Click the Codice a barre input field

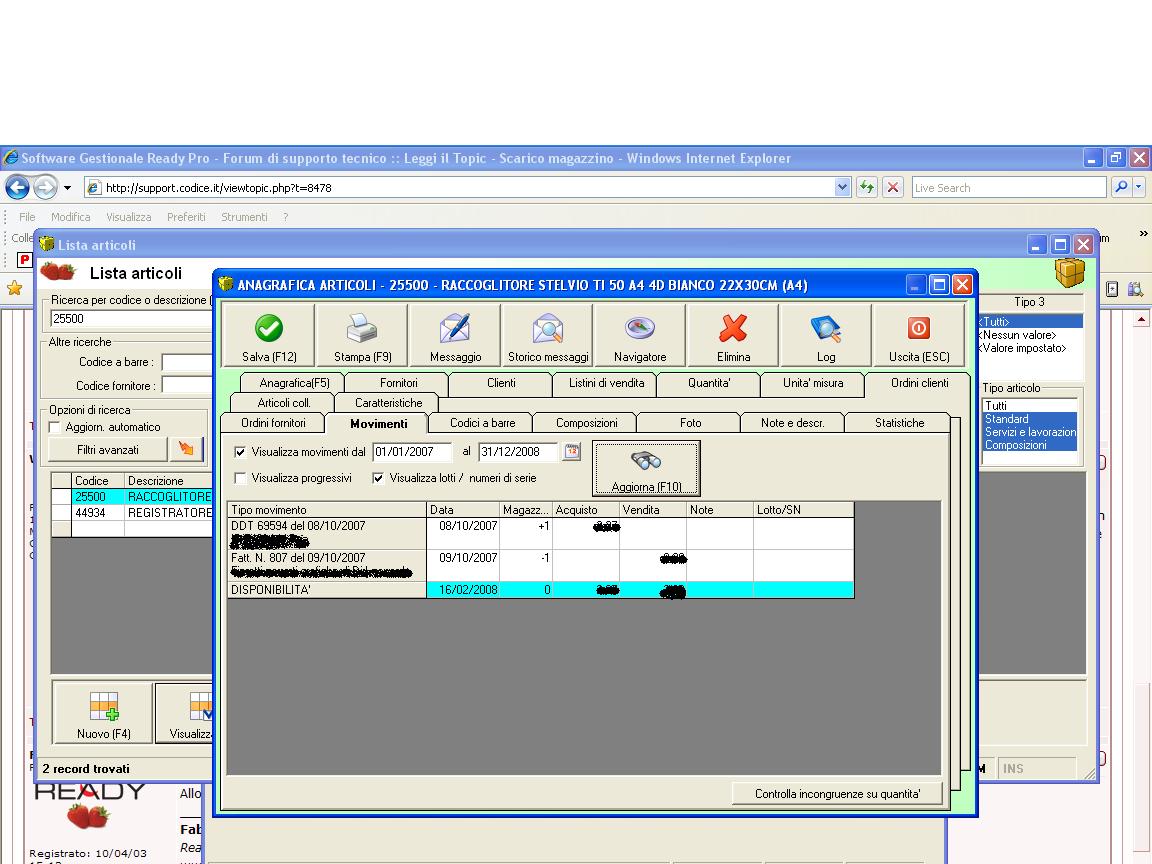click(187, 362)
